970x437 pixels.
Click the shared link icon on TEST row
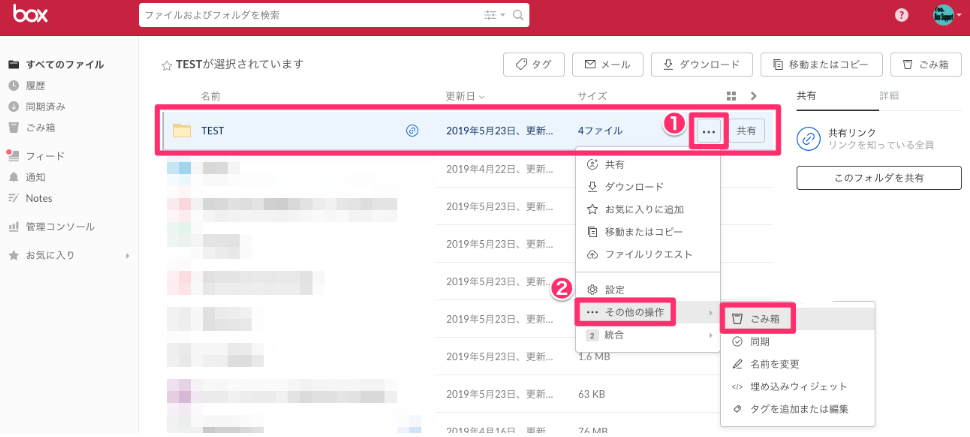(x=412, y=131)
